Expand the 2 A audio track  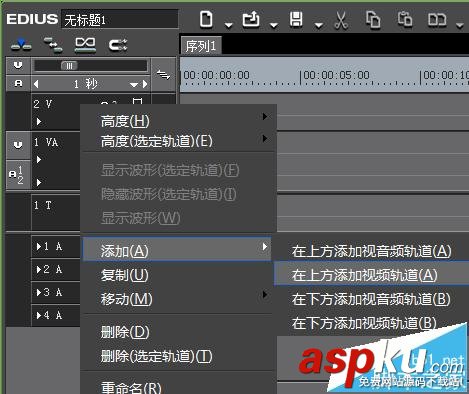39,269
